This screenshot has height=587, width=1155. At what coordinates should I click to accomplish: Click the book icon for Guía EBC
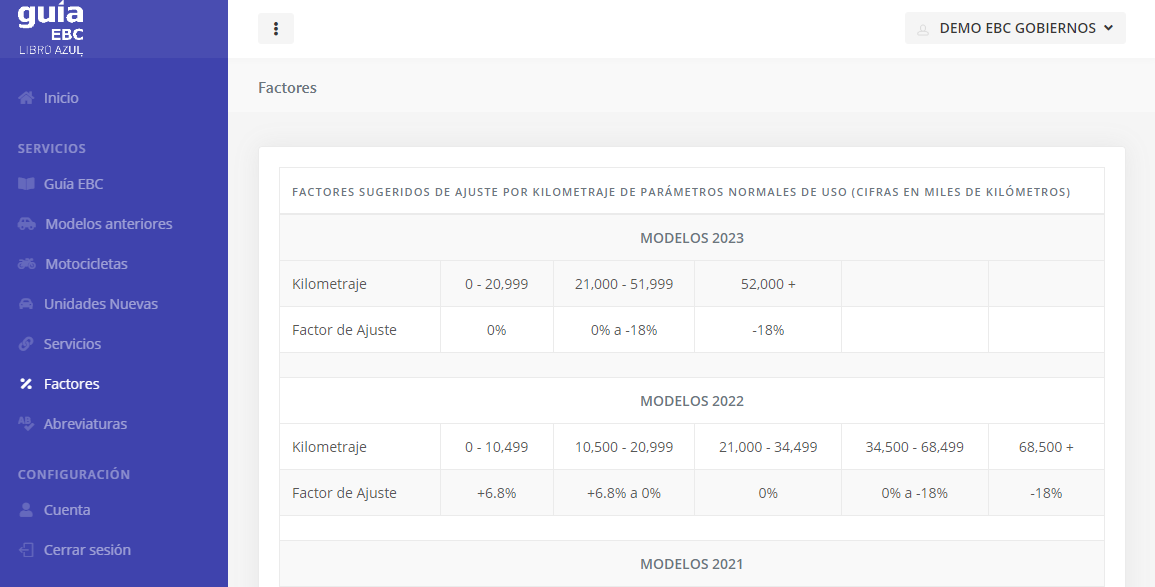[27, 184]
